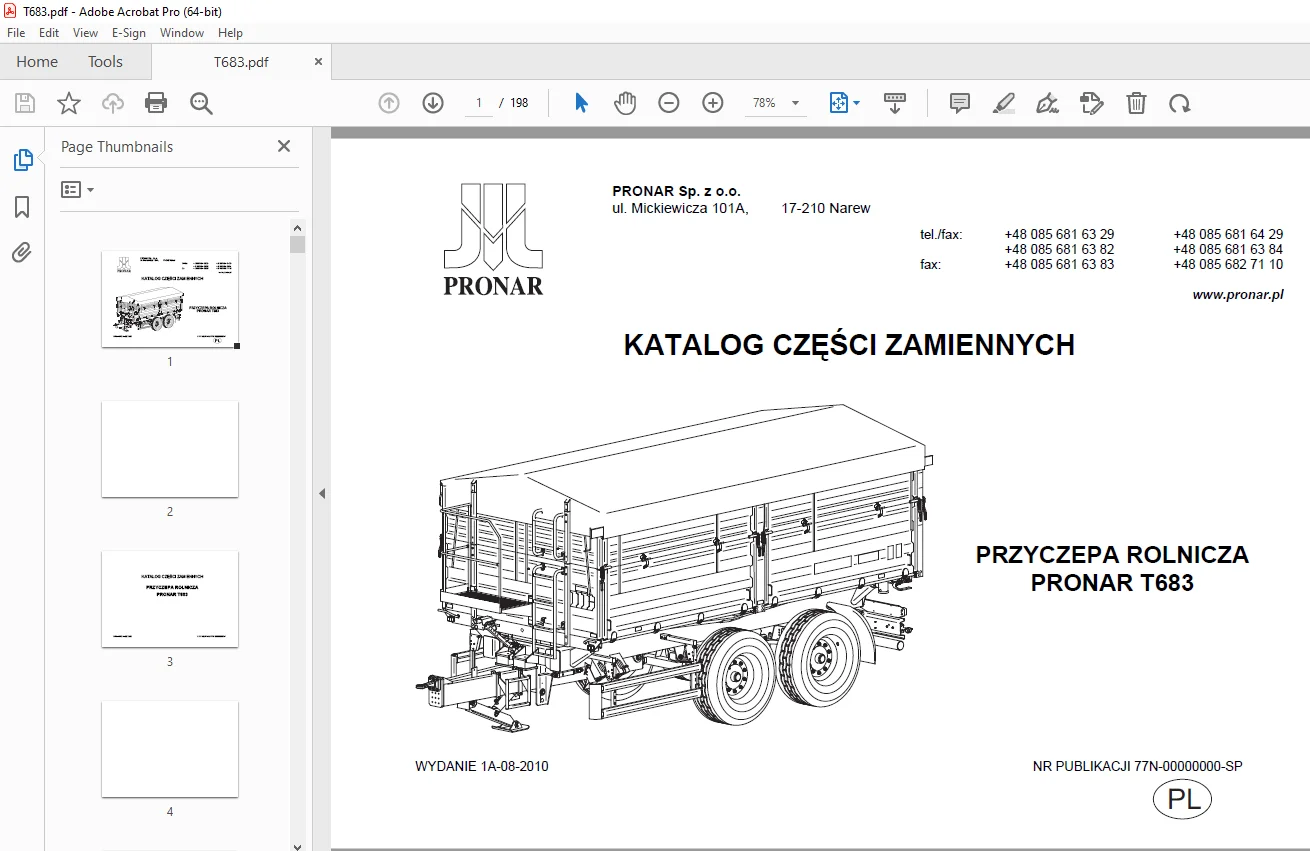Image resolution: width=1310 pixels, height=851 pixels.
Task: Click the WYDANIE 1A-08-2010 text
Action: click(482, 767)
